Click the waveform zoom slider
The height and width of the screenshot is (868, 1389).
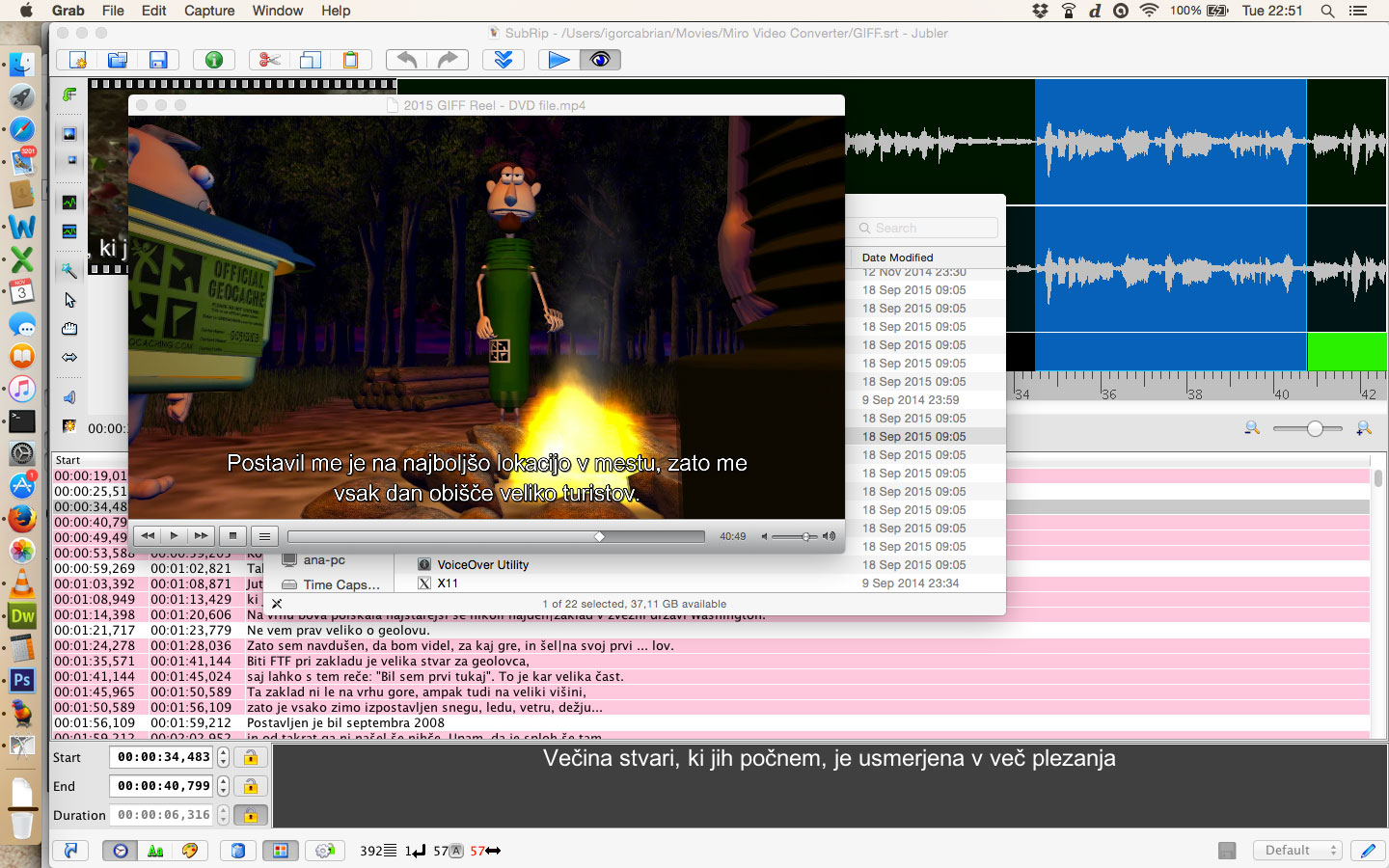point(1307,428)
